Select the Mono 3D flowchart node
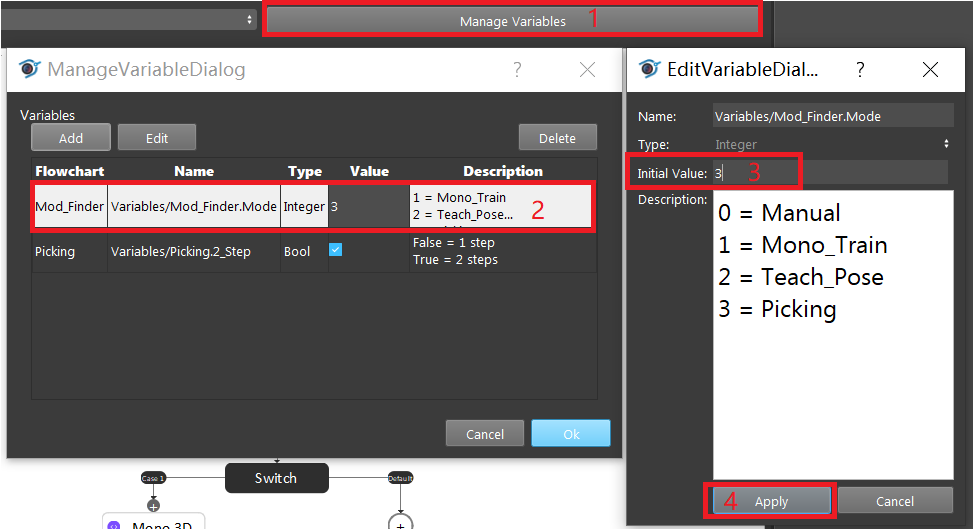 [x=153, y=523]
